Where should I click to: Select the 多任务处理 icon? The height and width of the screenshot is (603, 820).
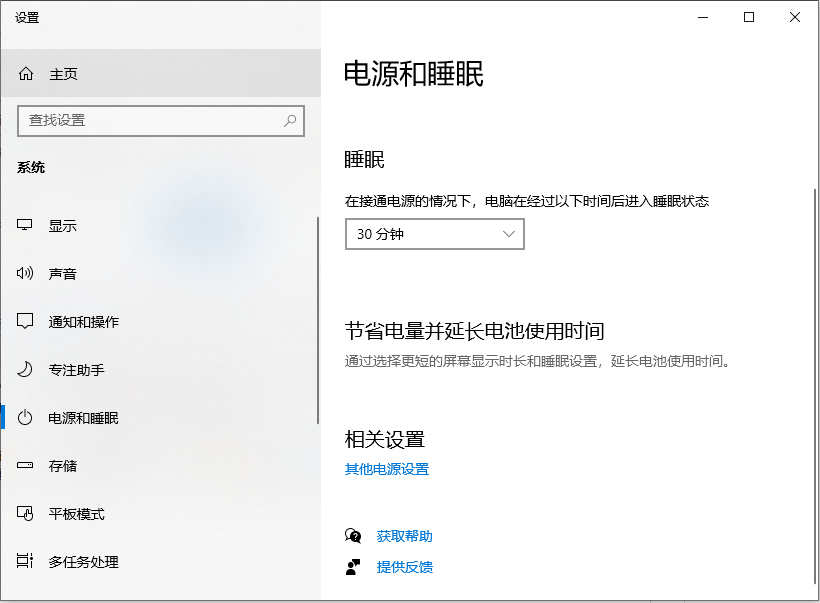tap(27, 562)
